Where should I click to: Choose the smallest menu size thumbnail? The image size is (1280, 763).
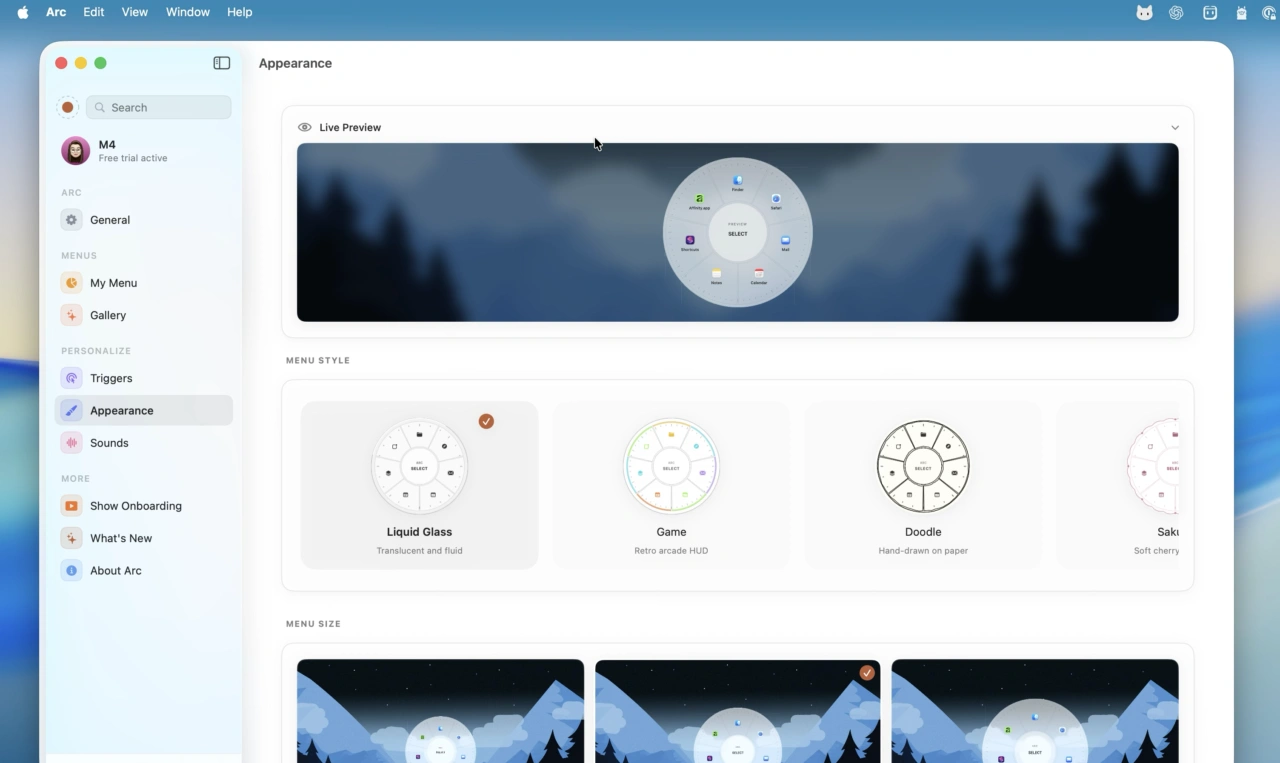point(440,711)
